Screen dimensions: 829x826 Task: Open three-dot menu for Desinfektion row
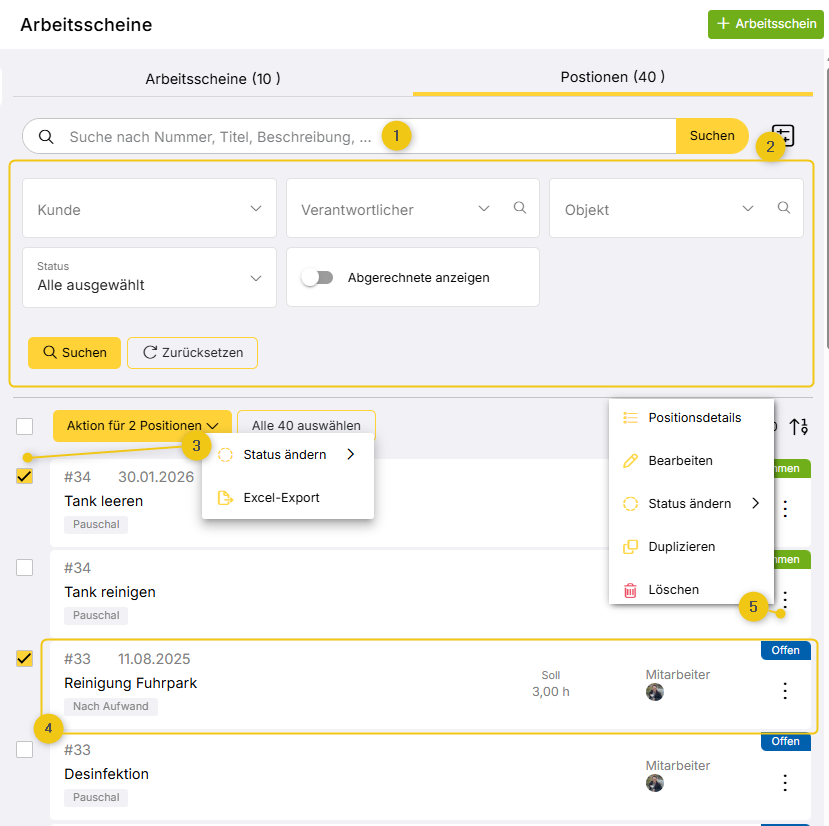(x=785, y=782)
